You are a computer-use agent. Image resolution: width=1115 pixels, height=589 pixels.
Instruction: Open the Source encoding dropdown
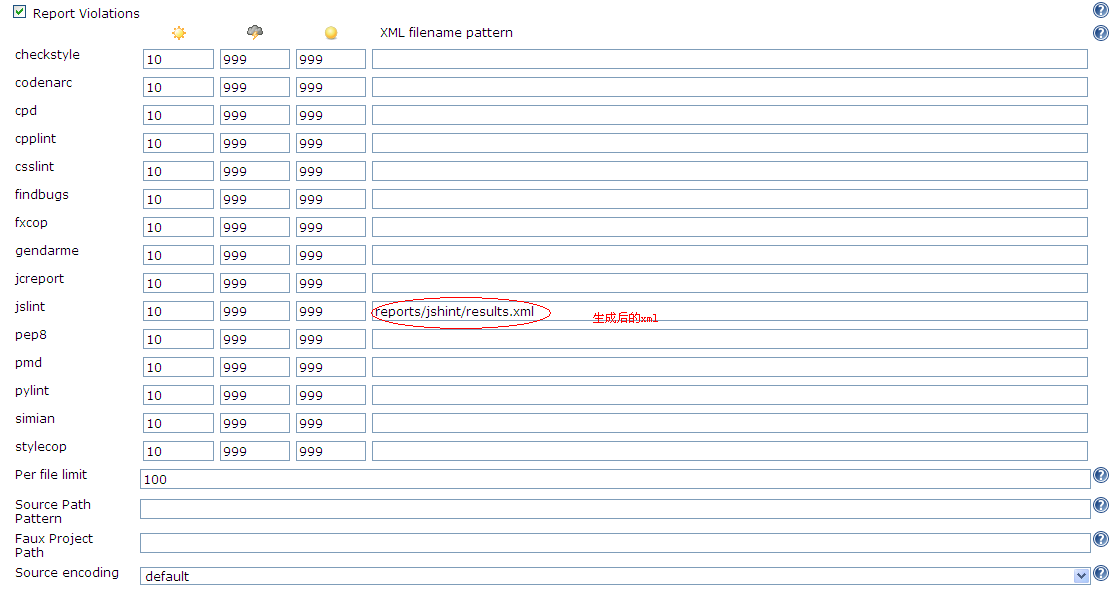pos(1081,576)
